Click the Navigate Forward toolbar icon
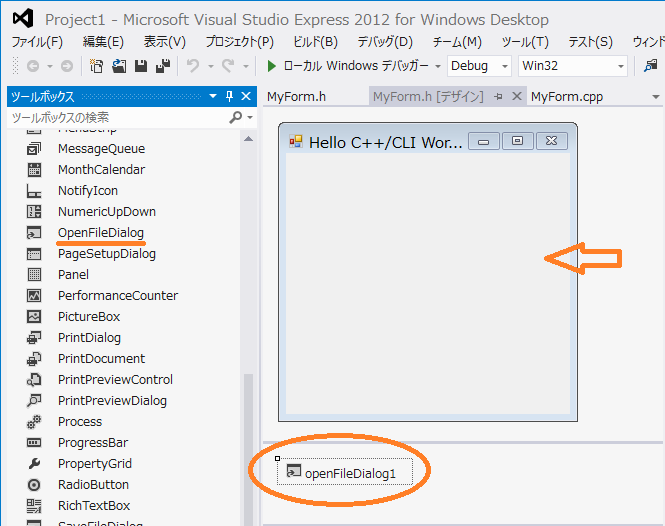Screen dimensions: 665x526 point(67,66)
